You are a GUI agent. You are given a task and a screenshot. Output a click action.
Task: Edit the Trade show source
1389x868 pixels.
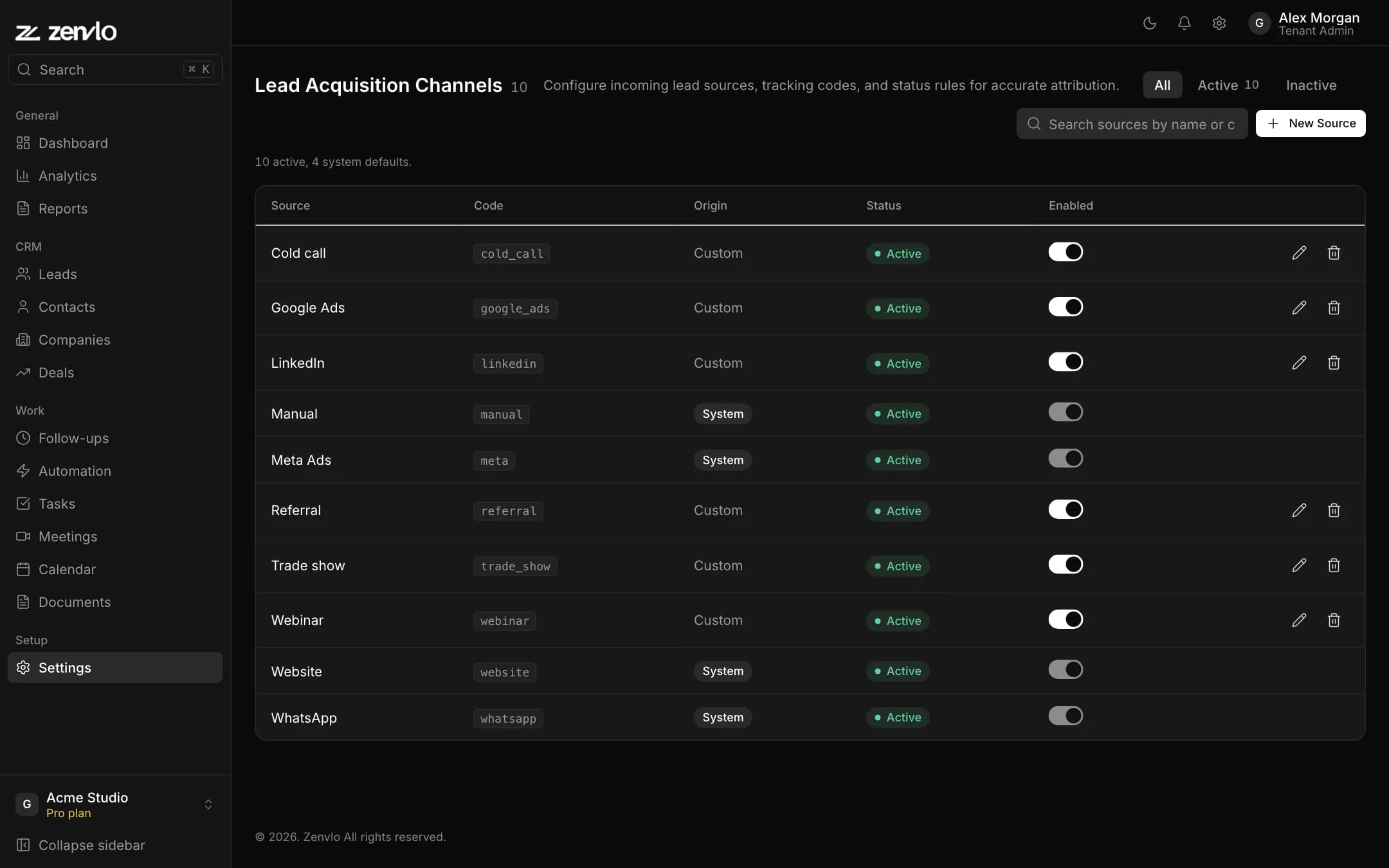[x=1299, y=565]
